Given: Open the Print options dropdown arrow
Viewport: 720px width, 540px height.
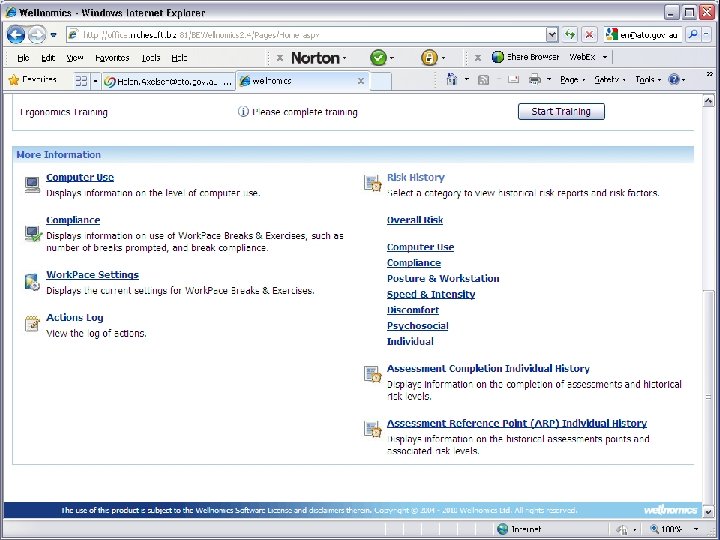Looking at the screenshot, I should coord(549,80).
